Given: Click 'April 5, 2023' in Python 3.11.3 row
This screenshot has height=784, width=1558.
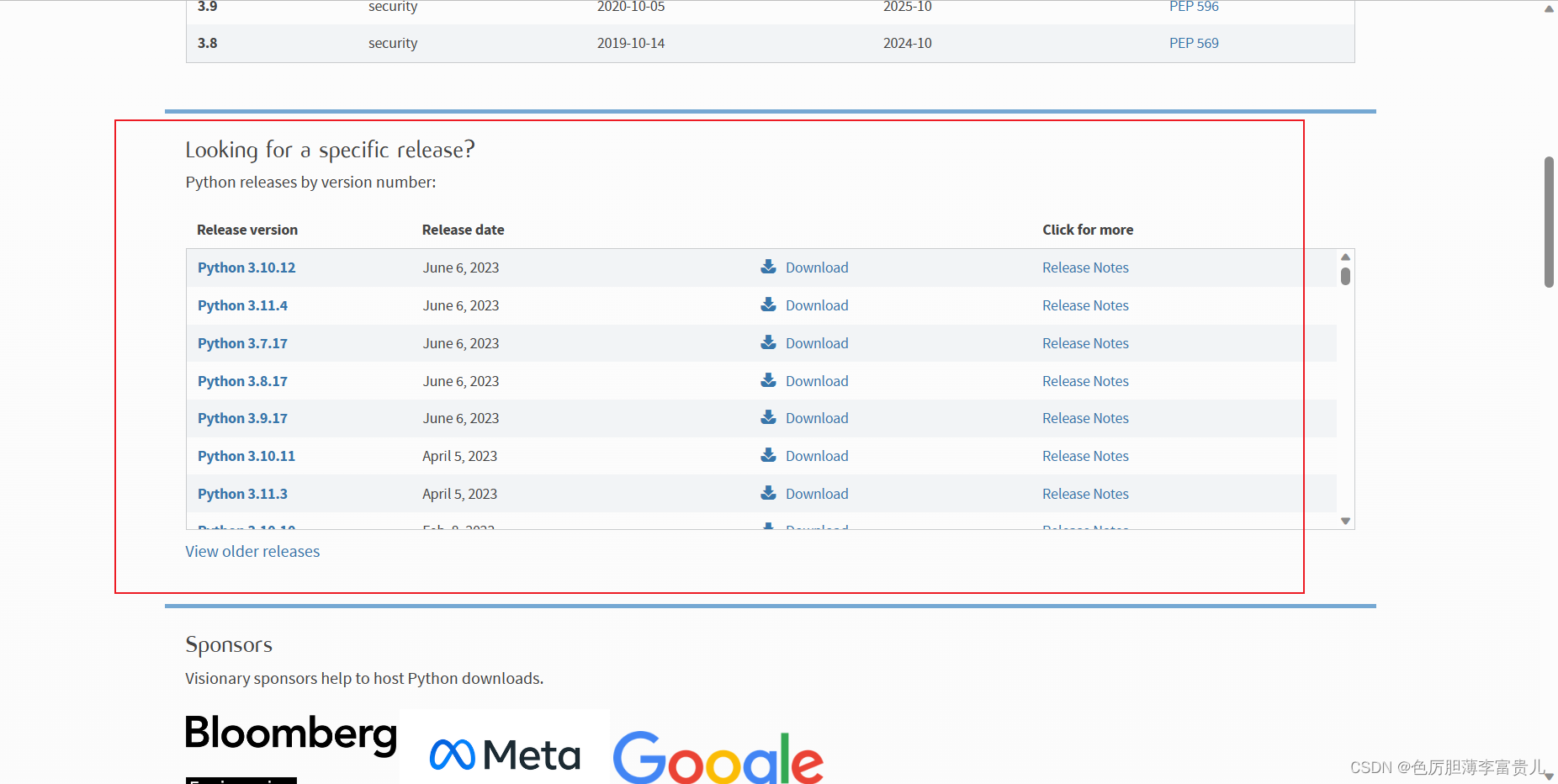Looking at the screenshot, I should 460,494.
